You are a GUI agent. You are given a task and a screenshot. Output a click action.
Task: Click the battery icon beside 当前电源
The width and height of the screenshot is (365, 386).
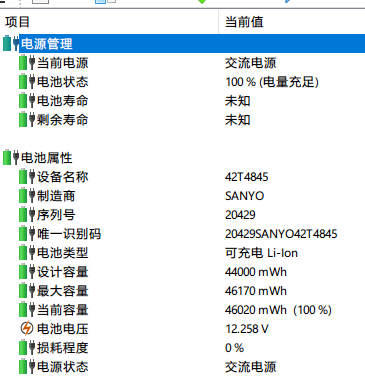[27, 63]
